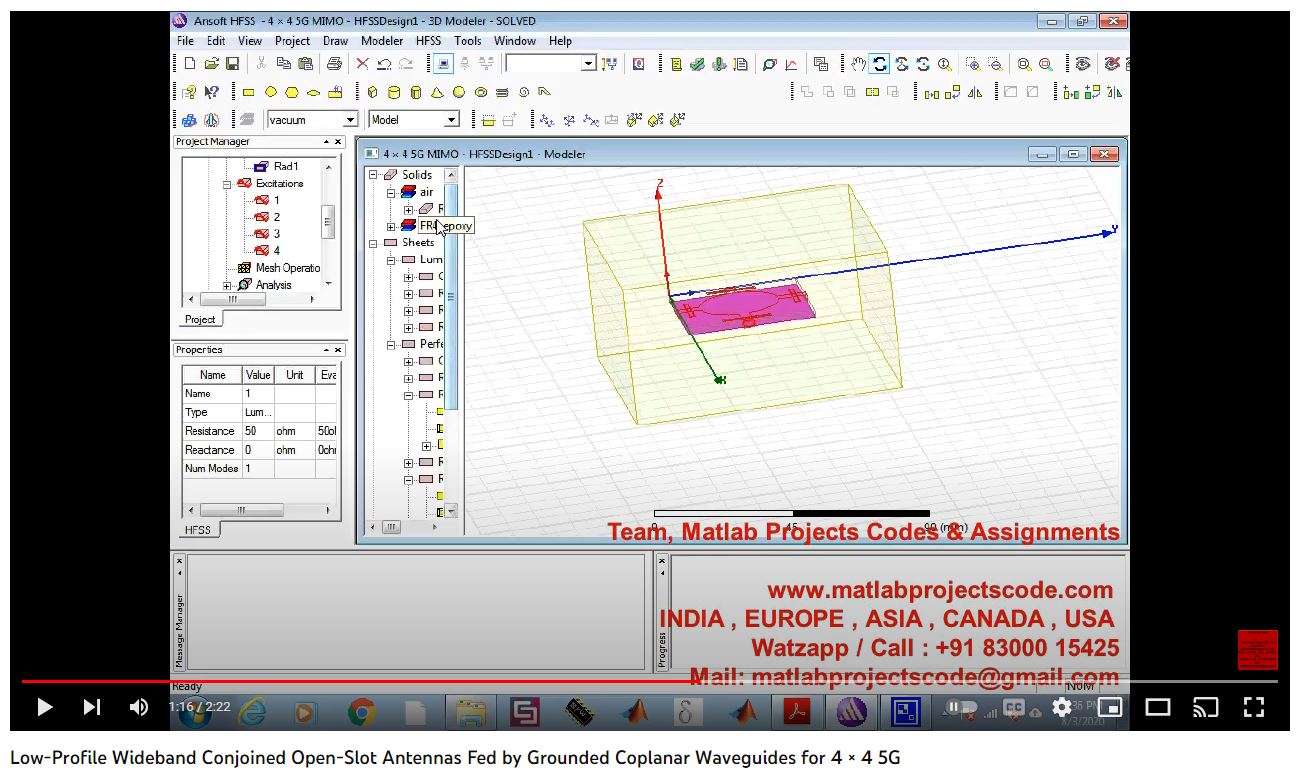Select the Draw cone tool
The width and height of the screenshot is (1303, 778).
tap(437, 92)
